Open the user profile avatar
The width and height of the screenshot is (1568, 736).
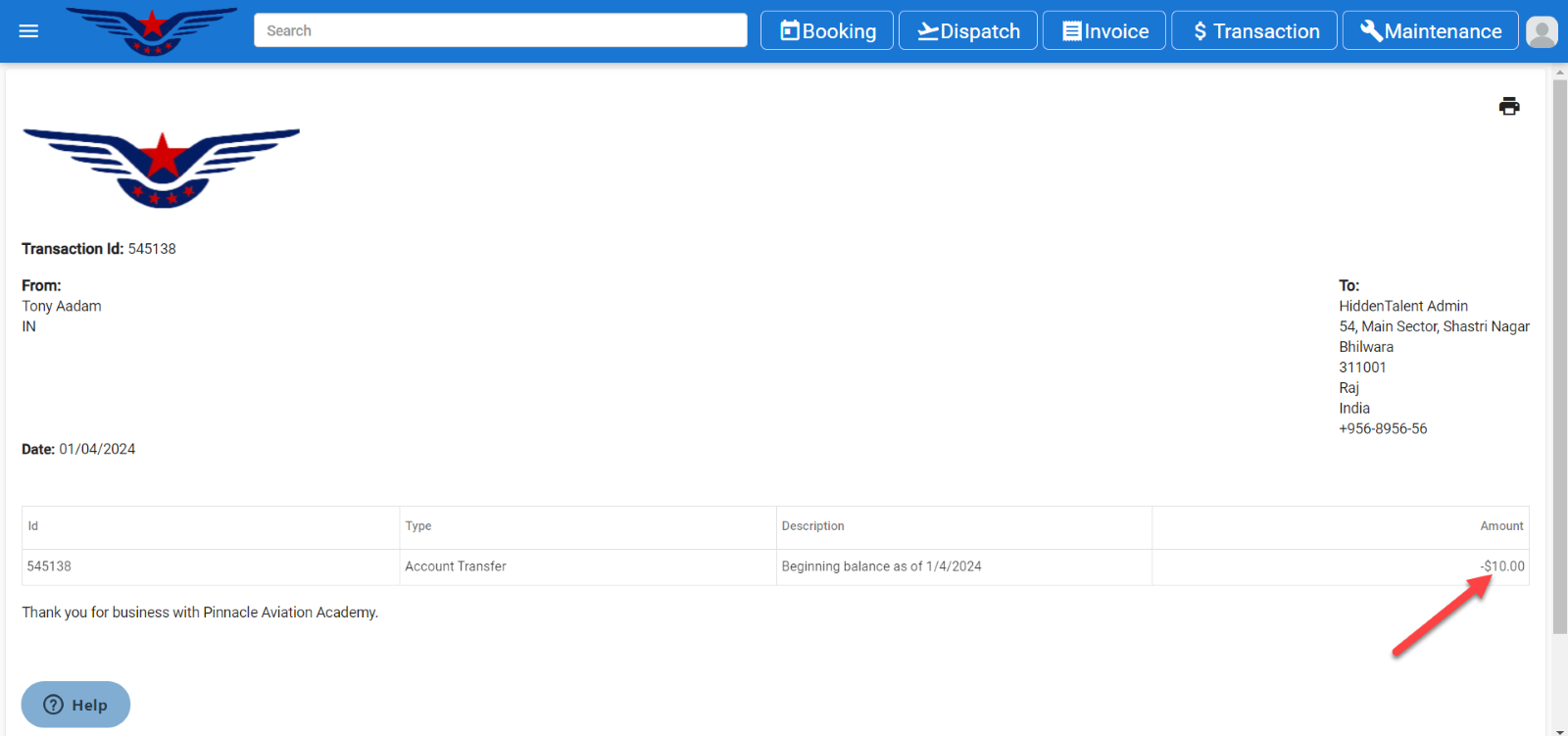[x=1542, y=31]
